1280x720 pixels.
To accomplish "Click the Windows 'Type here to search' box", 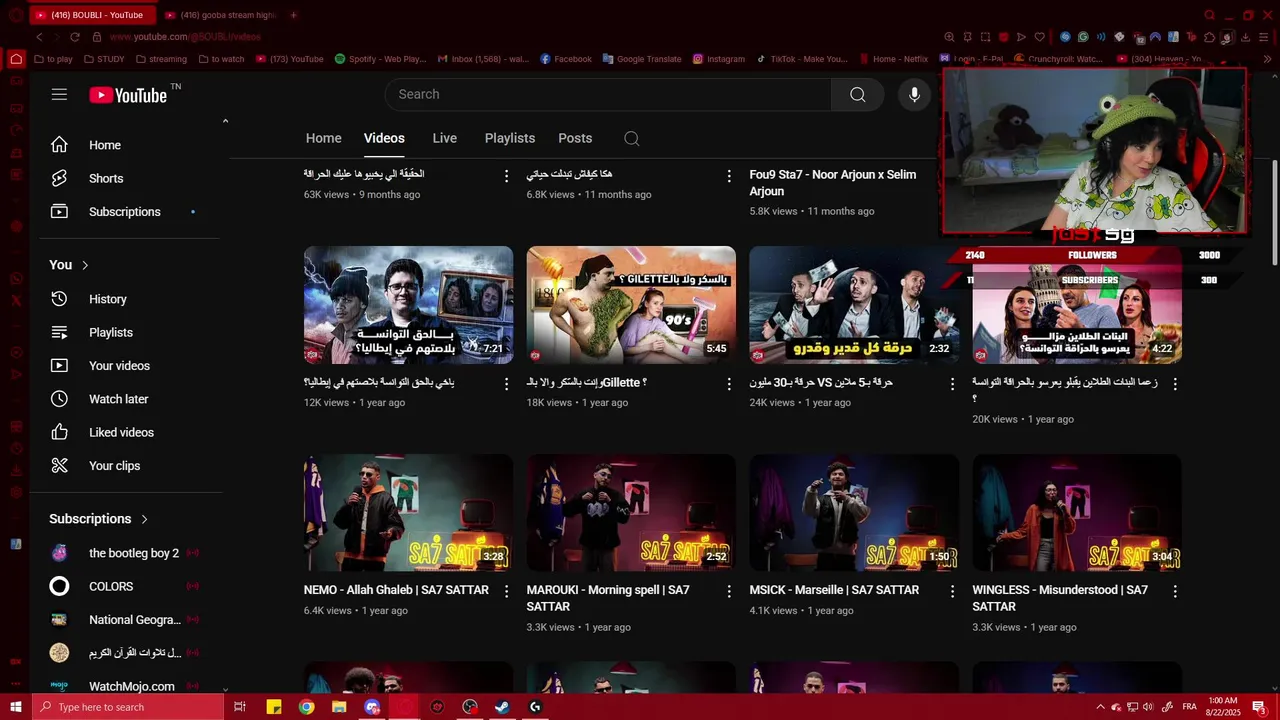I will [x=126, y=707].
